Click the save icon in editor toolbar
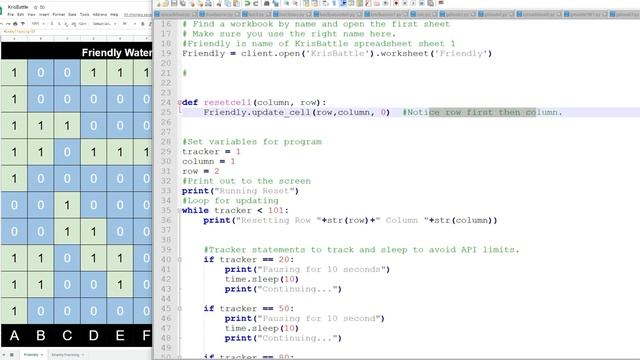This screenshot has width=640, height=360. tap(173, 3)
